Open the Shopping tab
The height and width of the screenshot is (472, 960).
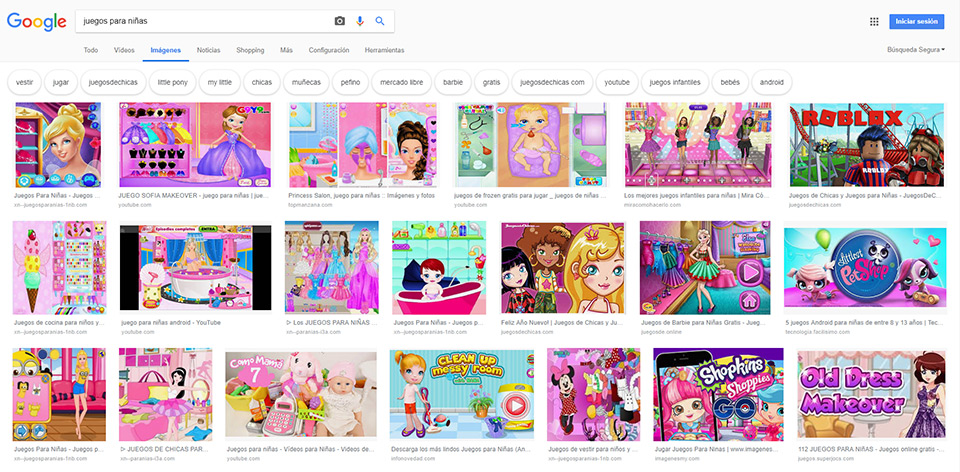tap(250, 50)
